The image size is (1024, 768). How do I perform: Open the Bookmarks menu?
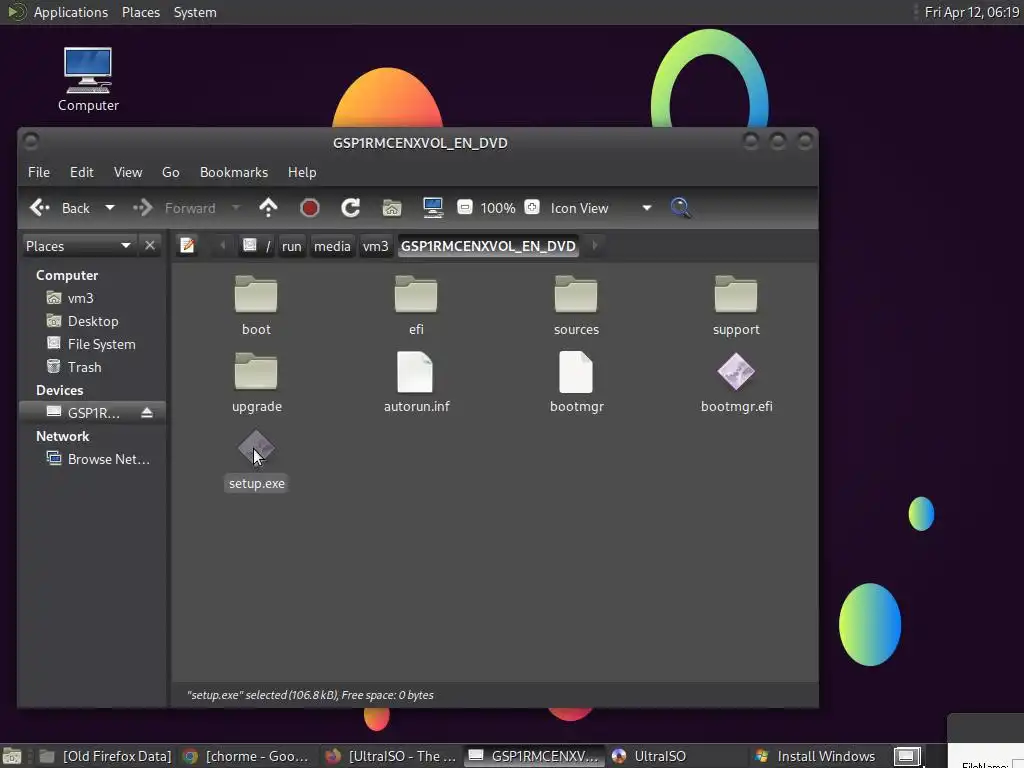click(x=234, y=172)
